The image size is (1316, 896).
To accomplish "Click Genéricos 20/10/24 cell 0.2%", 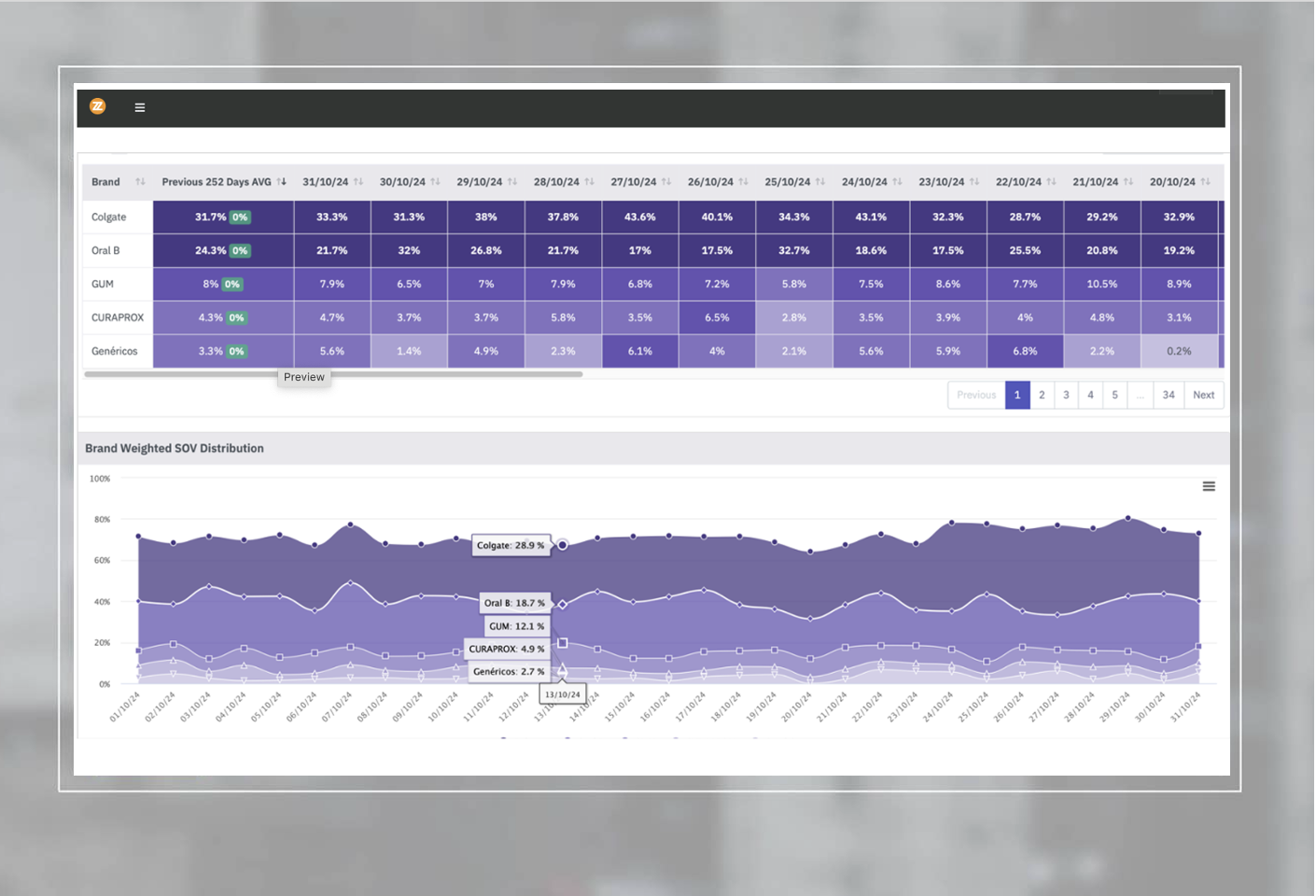I will pos(1179,352).
